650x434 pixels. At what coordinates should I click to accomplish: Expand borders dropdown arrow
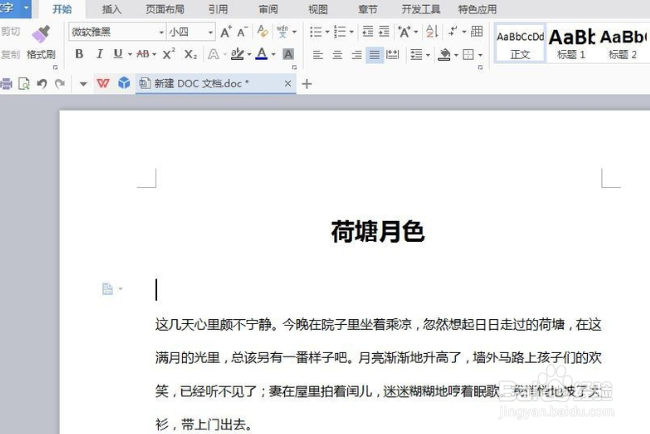click(x=480, y=55)
